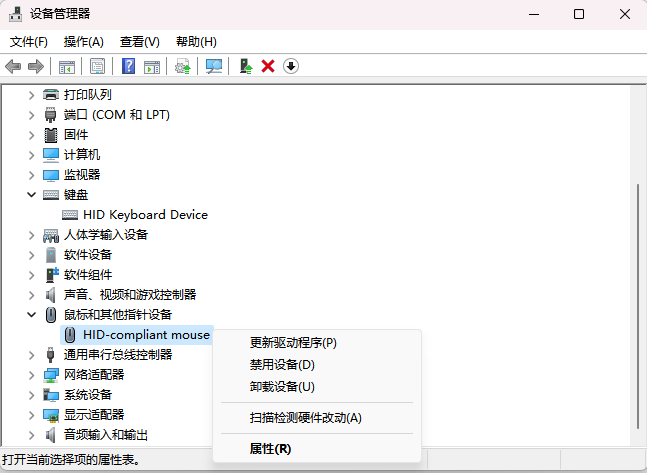
Task: Click the vertical scrollbar thumb
Action: [x=638, y=306]
